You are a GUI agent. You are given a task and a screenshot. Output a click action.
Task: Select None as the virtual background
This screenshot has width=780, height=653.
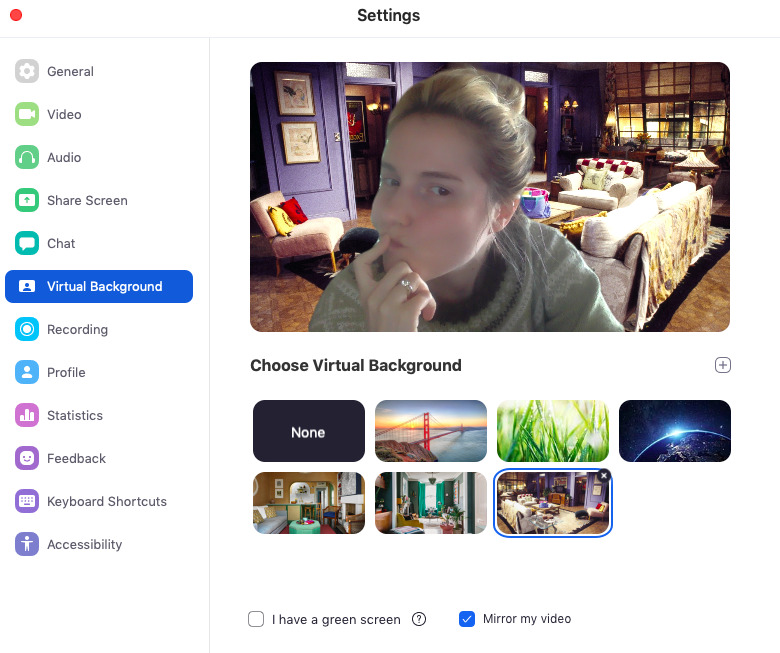(x=308, y=432)
